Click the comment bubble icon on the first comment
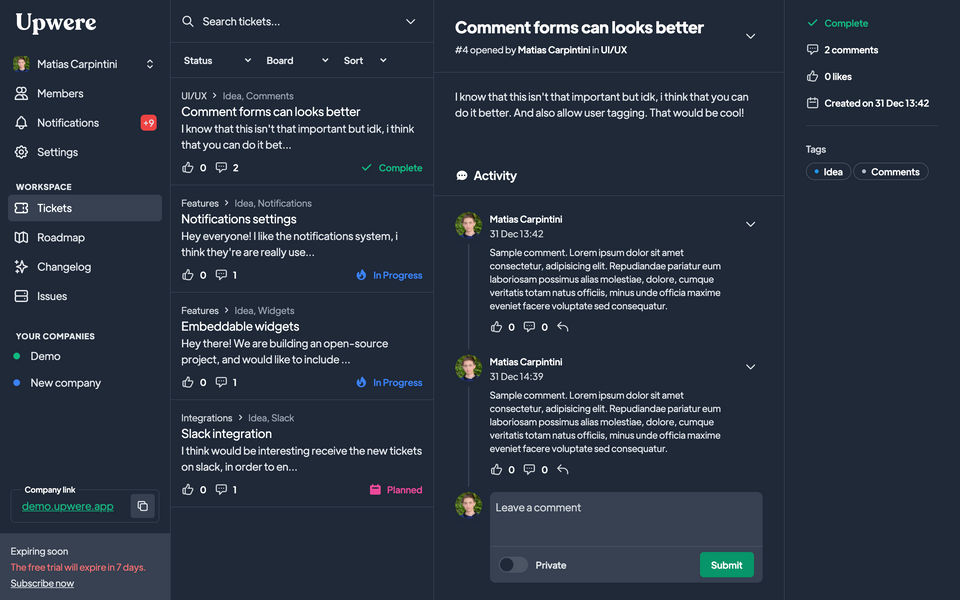 pos(530,327)
